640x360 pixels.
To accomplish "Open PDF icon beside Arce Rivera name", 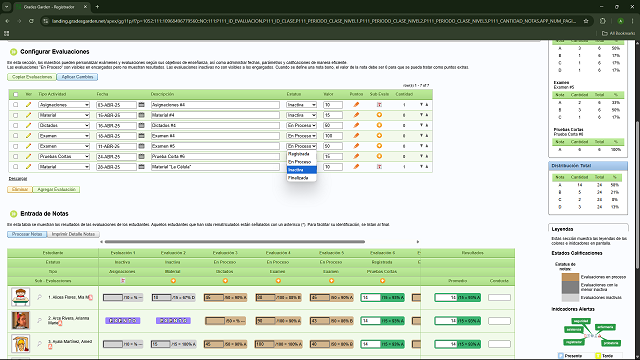I will pos(60,323).
